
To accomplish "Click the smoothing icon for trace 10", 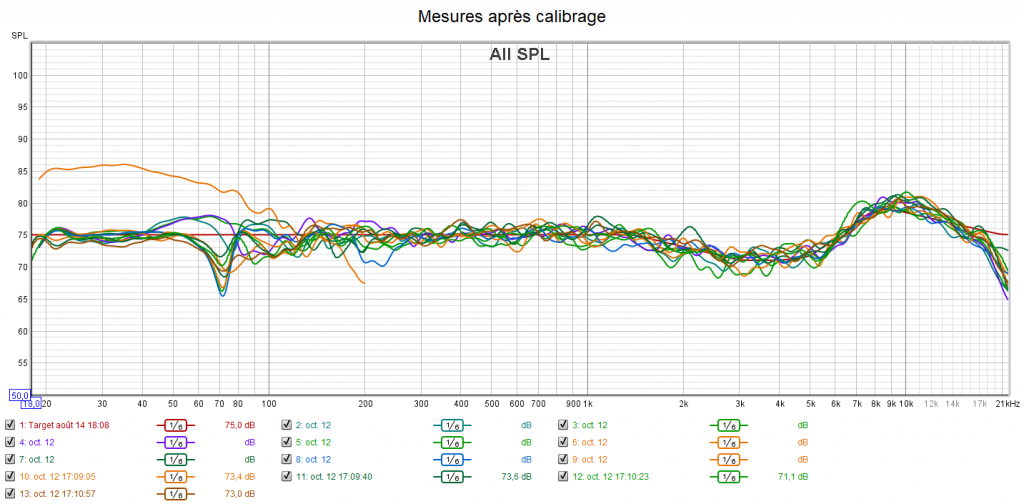I will [x=174, y=477].
